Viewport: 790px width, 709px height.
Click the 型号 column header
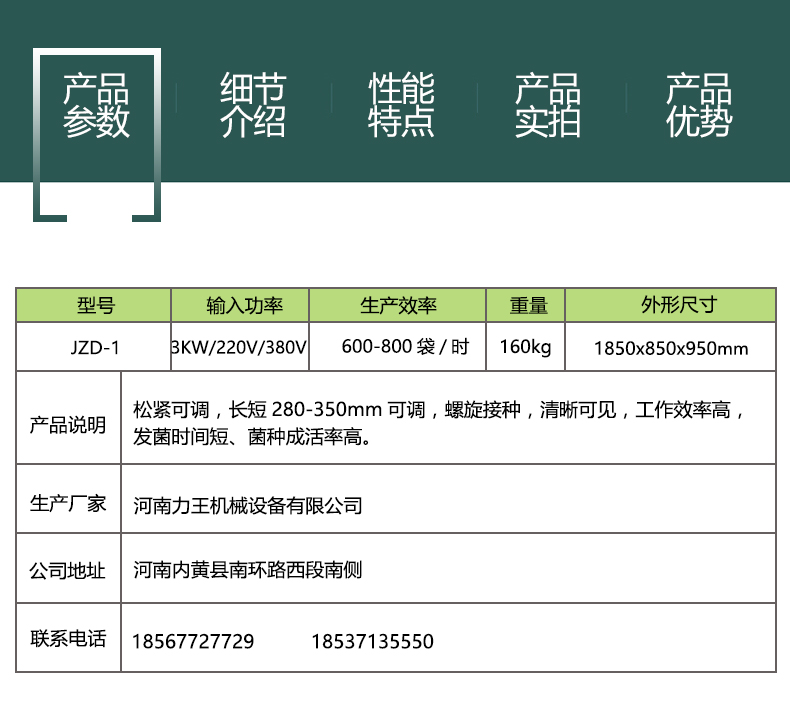(94, 305)
